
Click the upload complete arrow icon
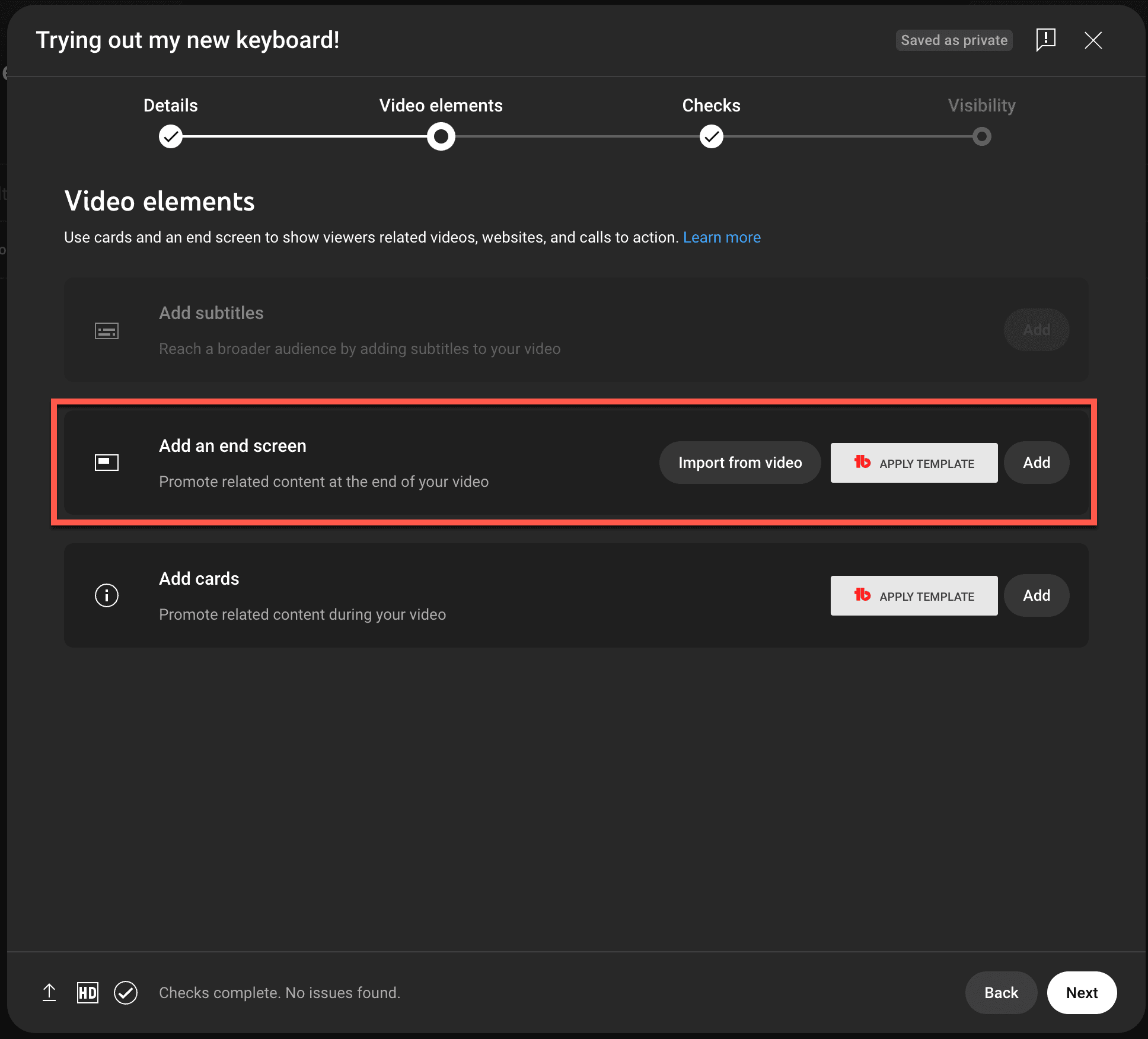49,993
